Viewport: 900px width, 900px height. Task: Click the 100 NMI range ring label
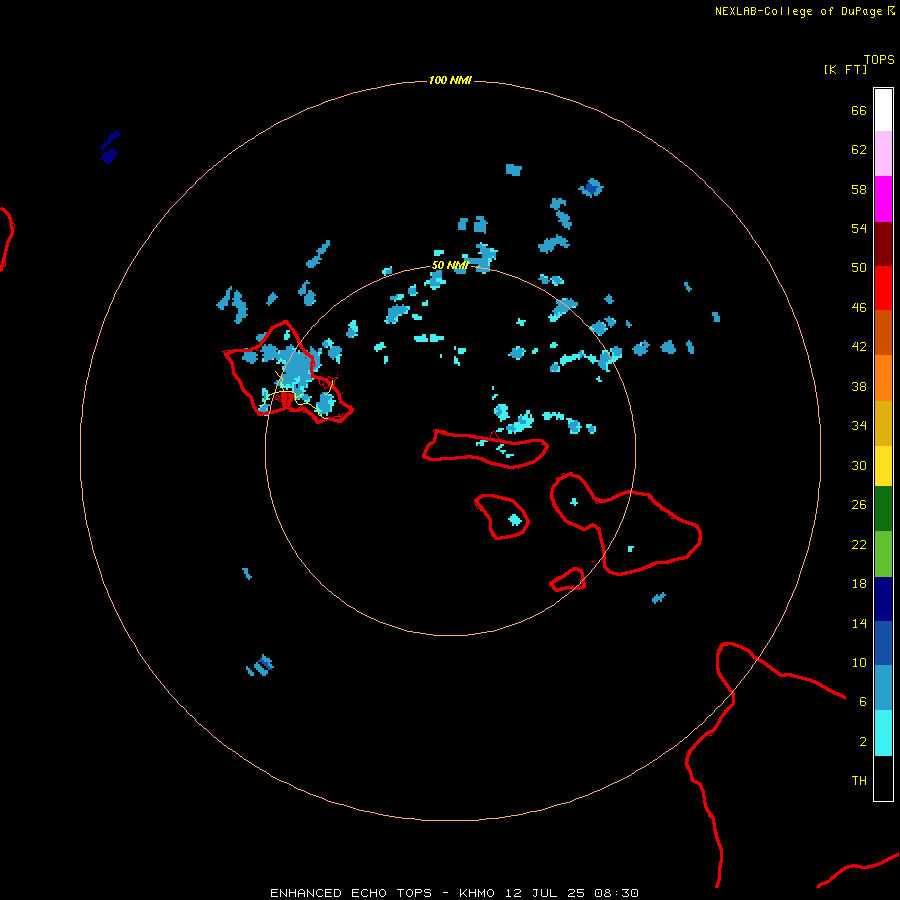450,80
